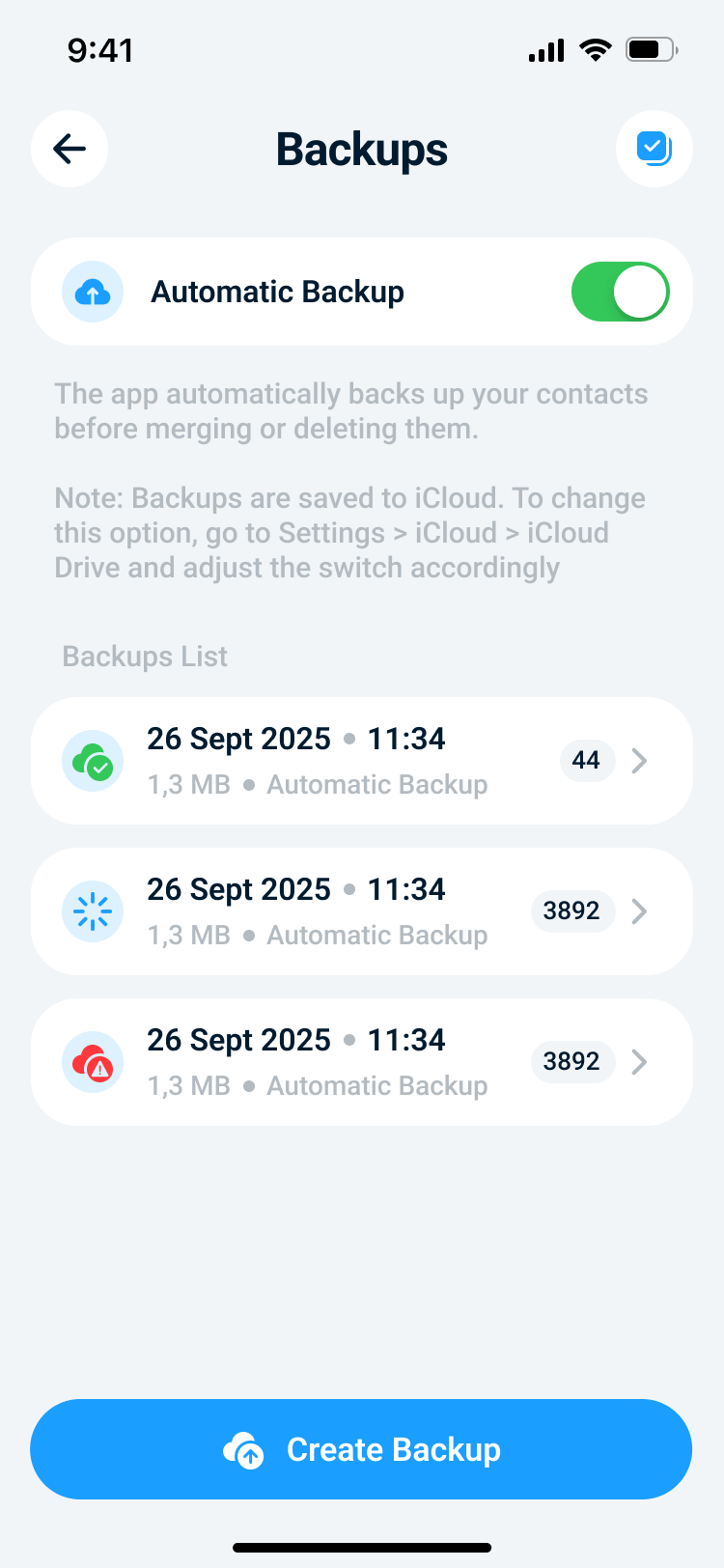This screenshot has height=1568, width=724.
Task: Click the blue cloud upload icon beside Automatic Backup
Action: [x=93, y=292]
